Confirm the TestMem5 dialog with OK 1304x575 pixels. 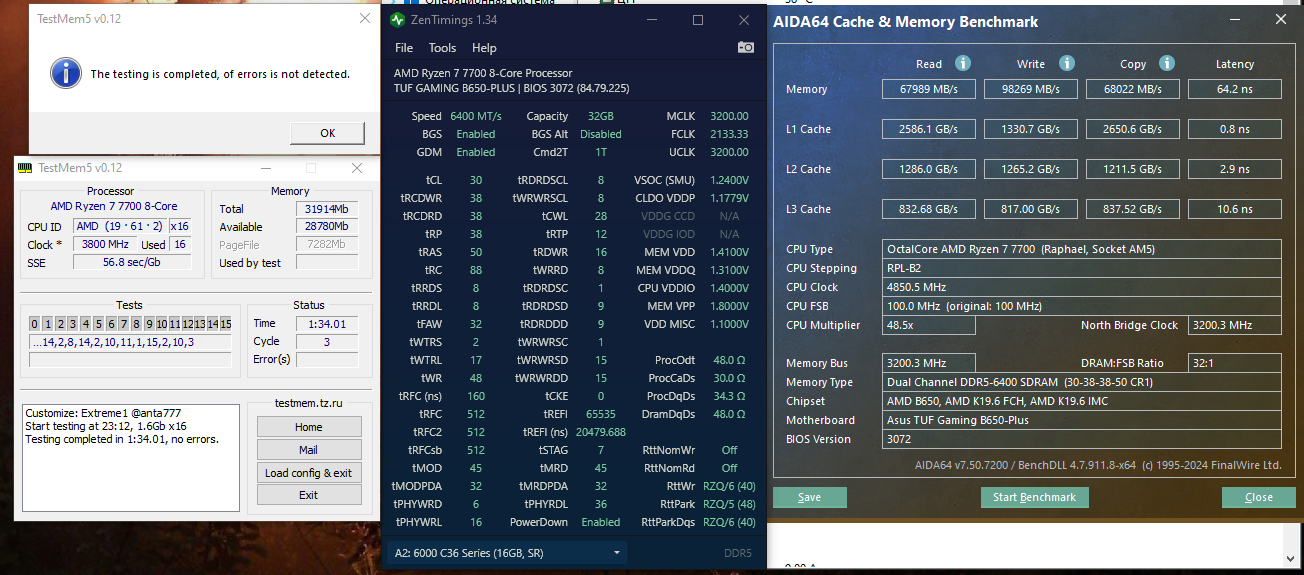[x=328, y=132]
